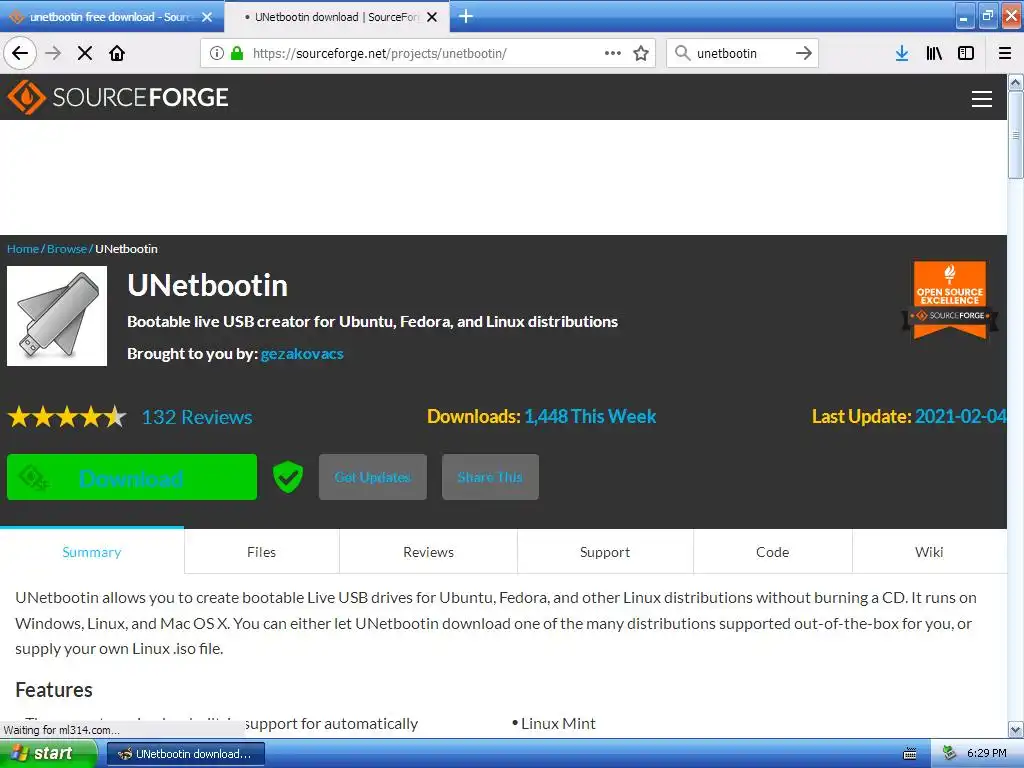The height and width of the screenshot is (768, 1024).
Task: Toggle the sidebar view icon
Action: coord(966,53)
